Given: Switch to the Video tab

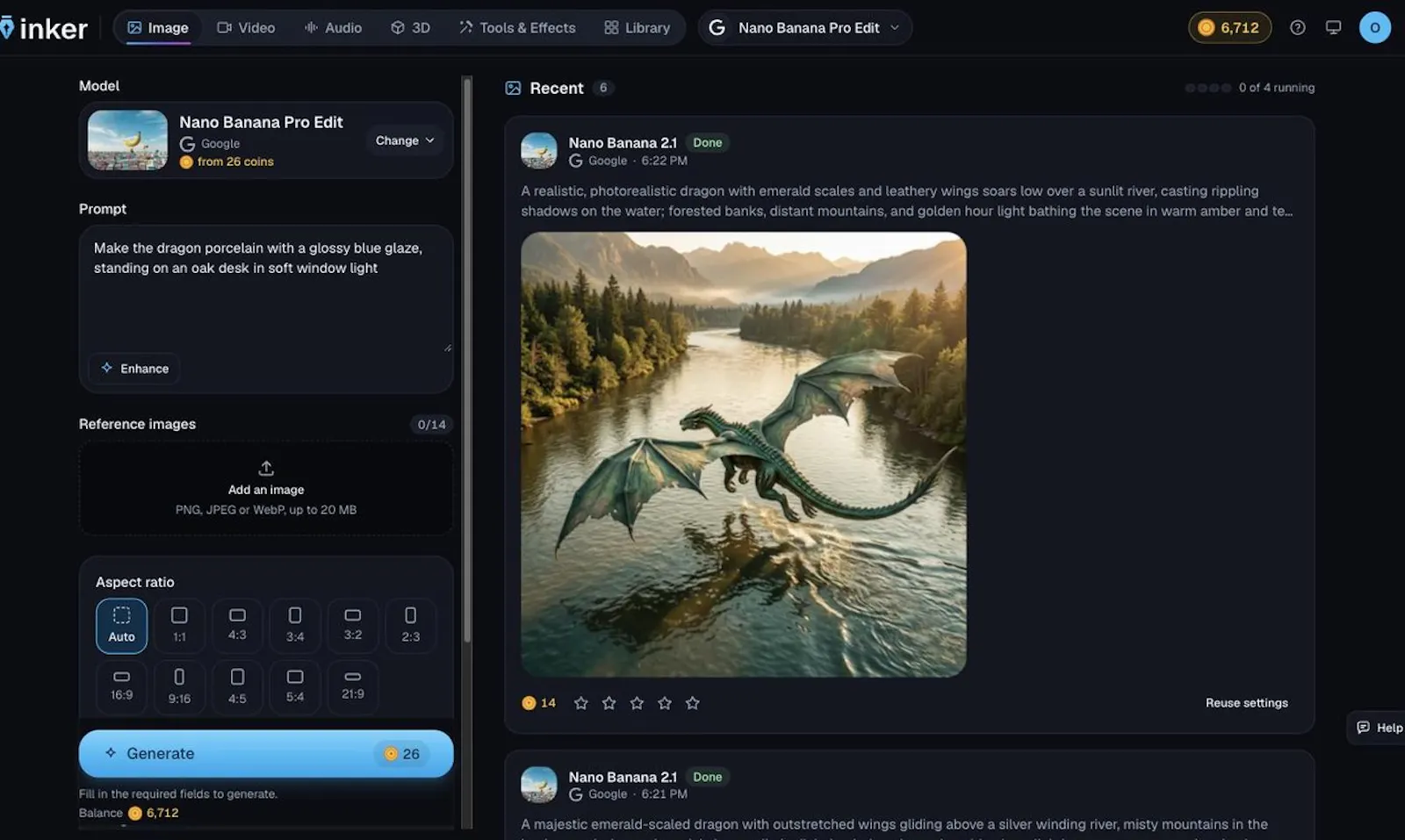Looking at the screenshot, I should (x=246, y=27).
